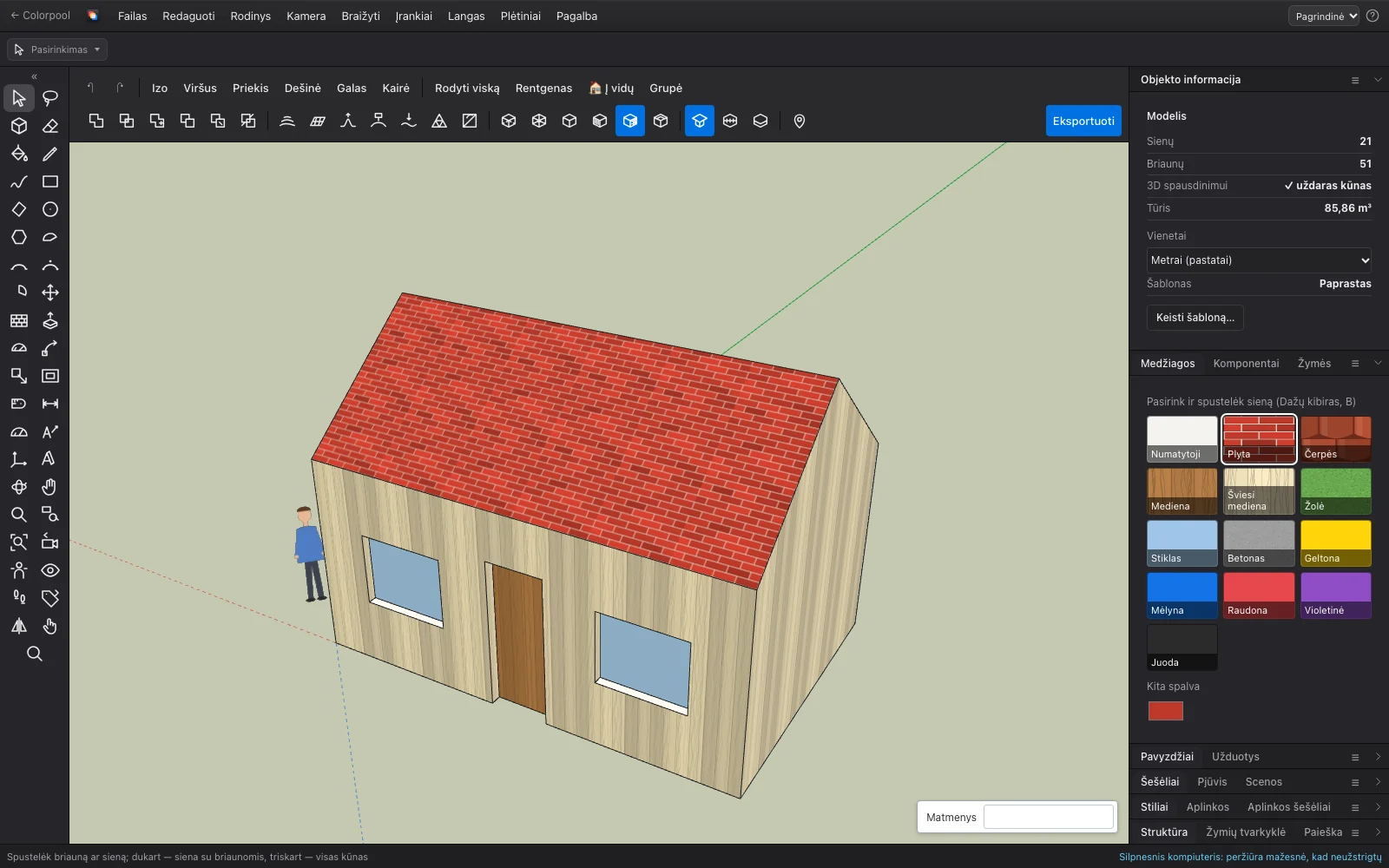Switch to the Komponentai tab
This screenshot has height=868, width=1389.
pos(1246,363)
